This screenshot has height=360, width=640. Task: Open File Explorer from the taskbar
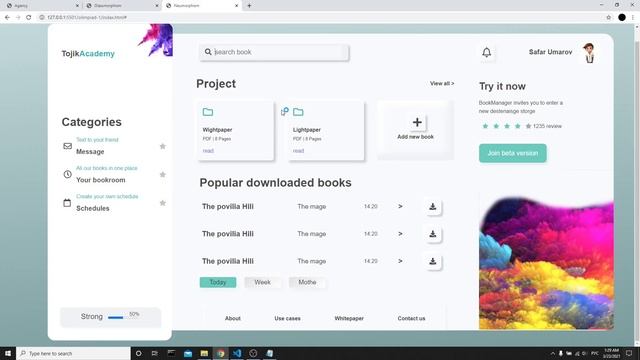coord(204,353)
